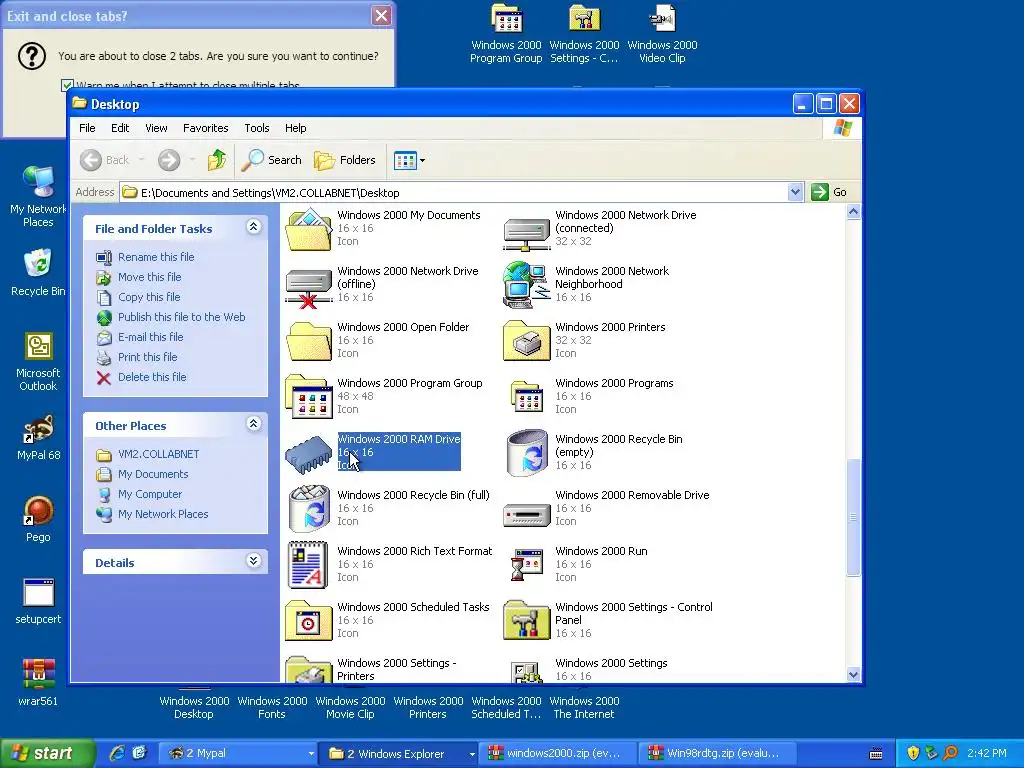1024x768 pixels.
Task: Open the 2 Mypal taskbar group
Action: point(239,754)
